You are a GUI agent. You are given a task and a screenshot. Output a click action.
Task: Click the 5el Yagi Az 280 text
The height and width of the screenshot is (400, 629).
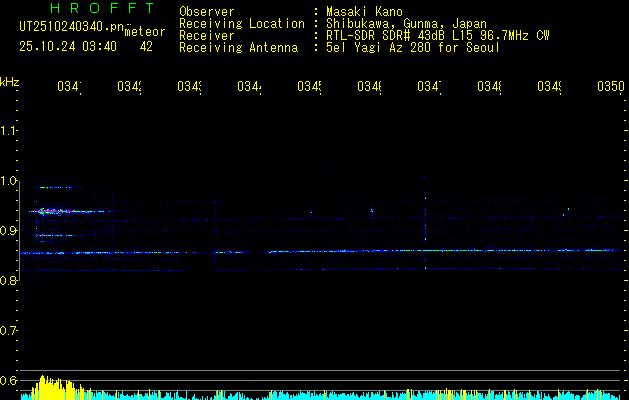click(x=413, y=48)
